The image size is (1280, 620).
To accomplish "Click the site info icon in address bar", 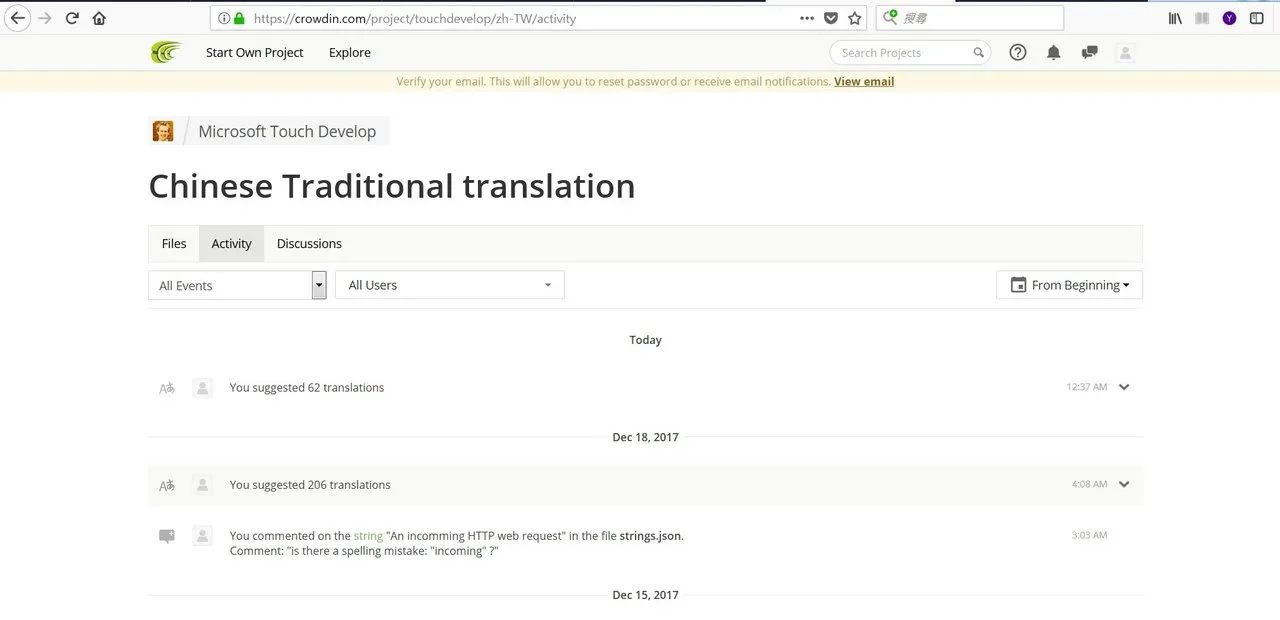I will coord(224,18).
